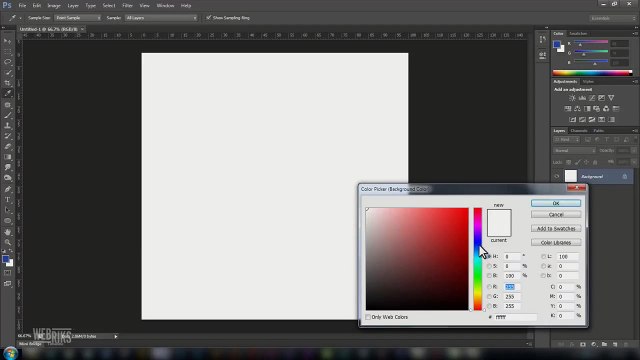Open the Layers panel options menu

point(635,131)
